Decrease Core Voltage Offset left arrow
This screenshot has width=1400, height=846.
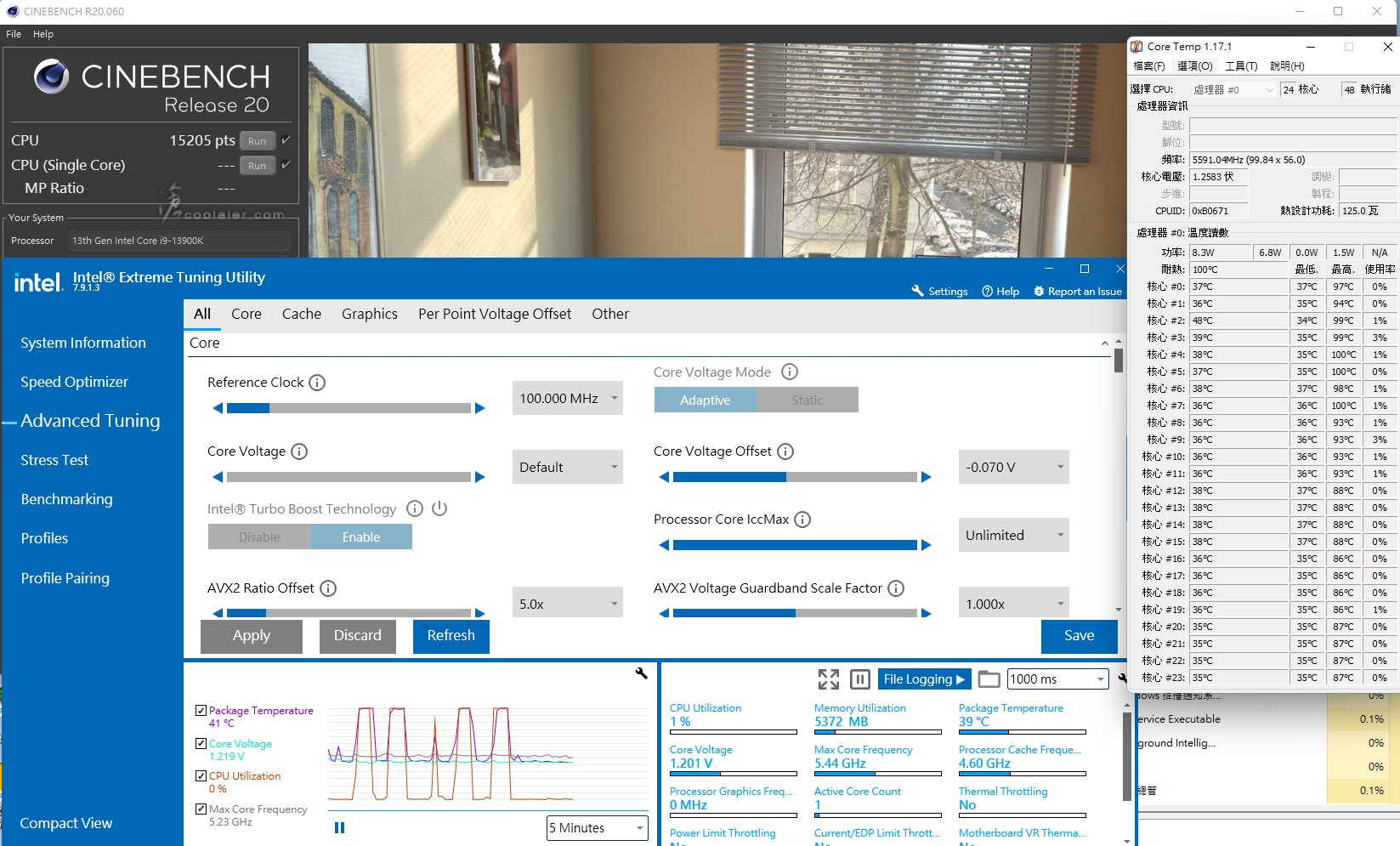pyautogui.click(x=664, y=477)
